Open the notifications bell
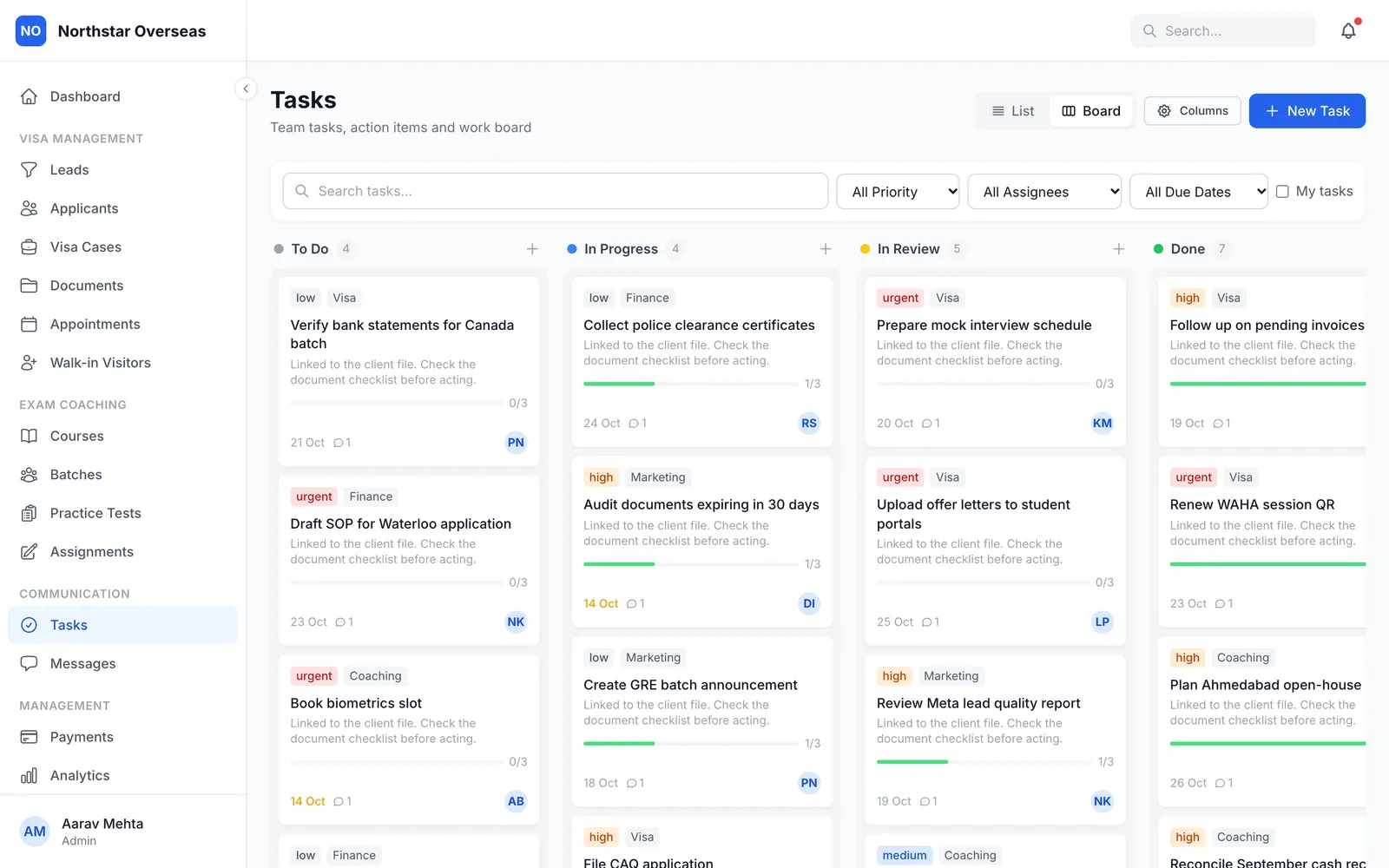Viewport: 1389px width, 868px height. click(1348, 31)
